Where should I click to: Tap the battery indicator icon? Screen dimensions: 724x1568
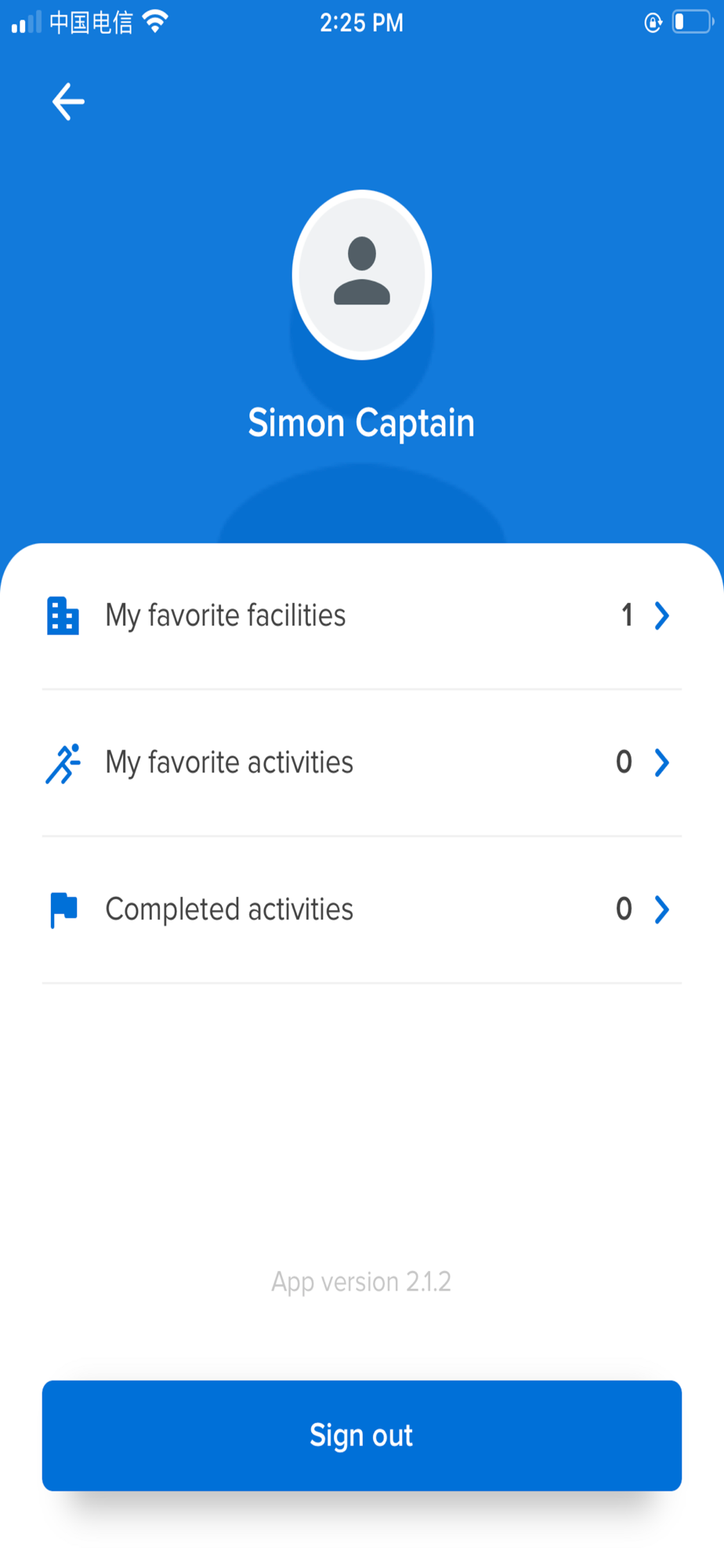click(693, 22)
